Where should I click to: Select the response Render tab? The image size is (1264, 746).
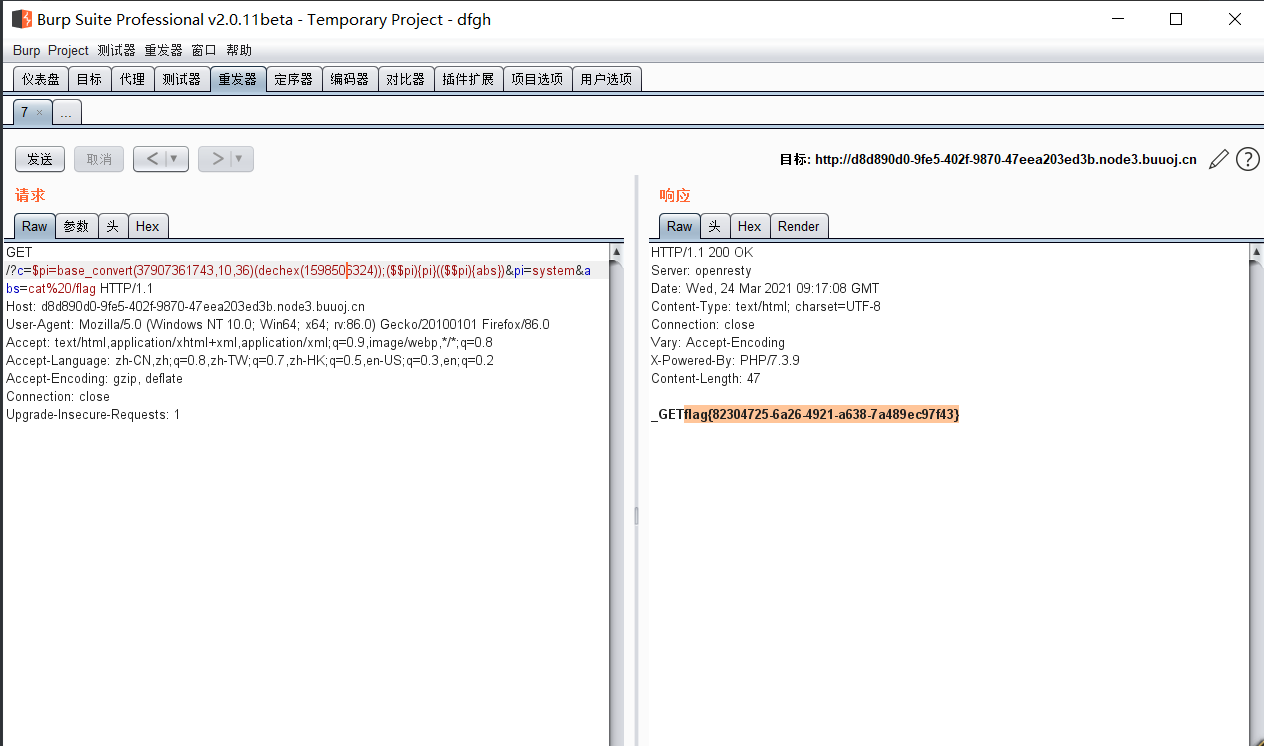799,226
